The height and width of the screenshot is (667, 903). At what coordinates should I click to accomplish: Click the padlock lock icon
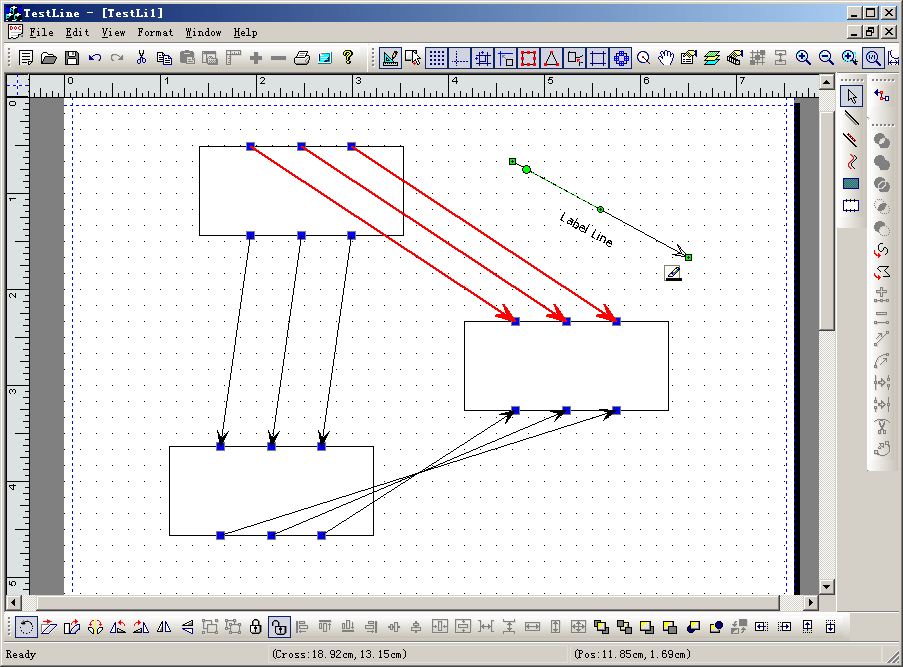click(x=256, y=627)
